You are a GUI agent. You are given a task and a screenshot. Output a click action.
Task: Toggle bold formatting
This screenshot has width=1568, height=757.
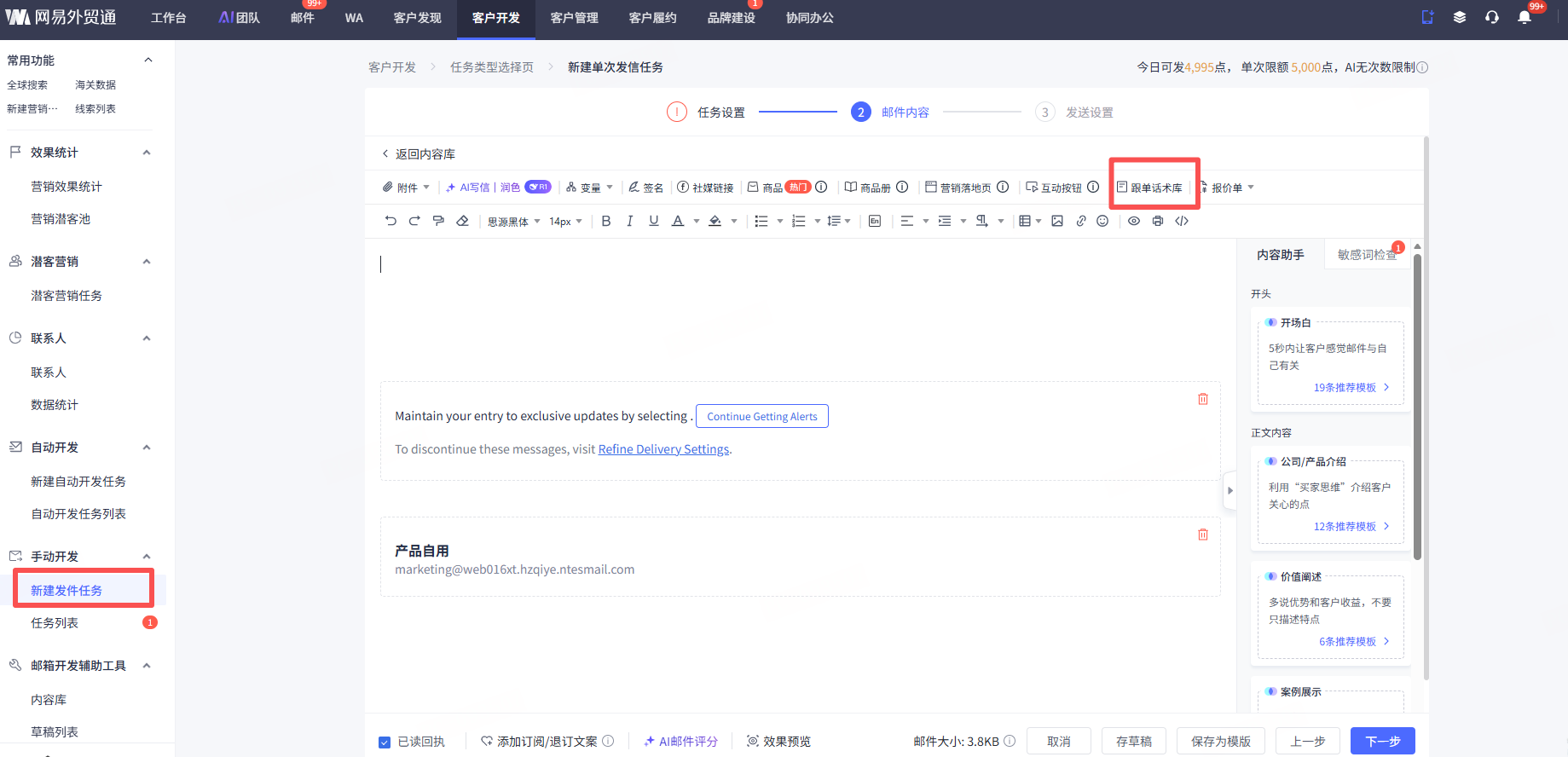606,221
